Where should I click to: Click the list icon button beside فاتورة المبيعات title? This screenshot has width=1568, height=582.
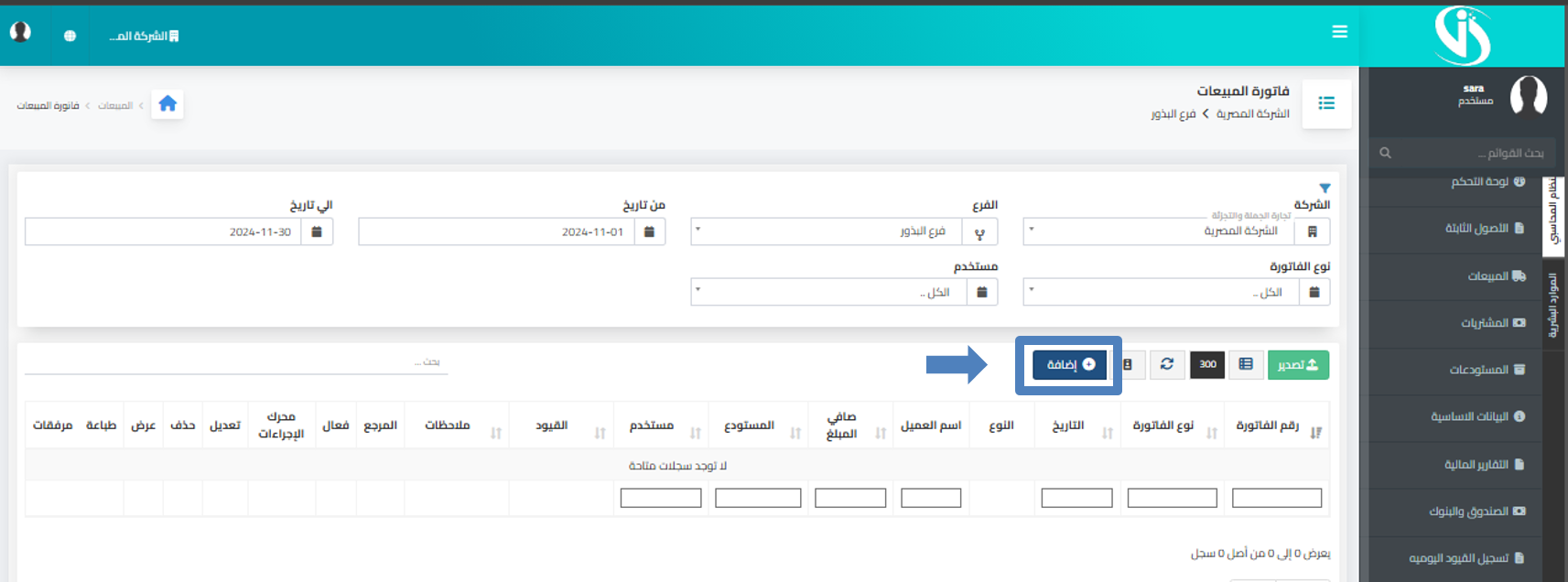pyautogui.click(x=1326, y=103)
